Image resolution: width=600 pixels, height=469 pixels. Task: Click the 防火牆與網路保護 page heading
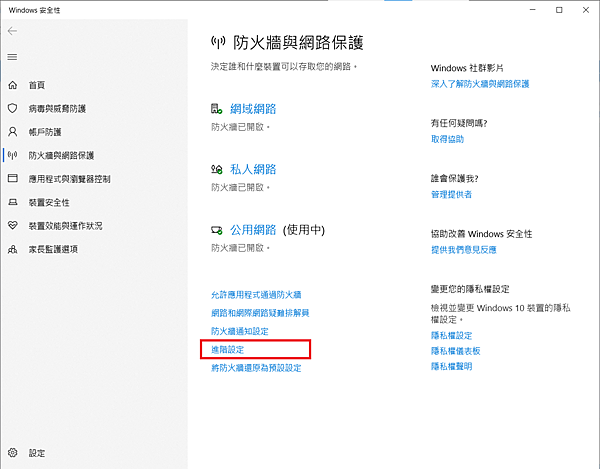298,42
